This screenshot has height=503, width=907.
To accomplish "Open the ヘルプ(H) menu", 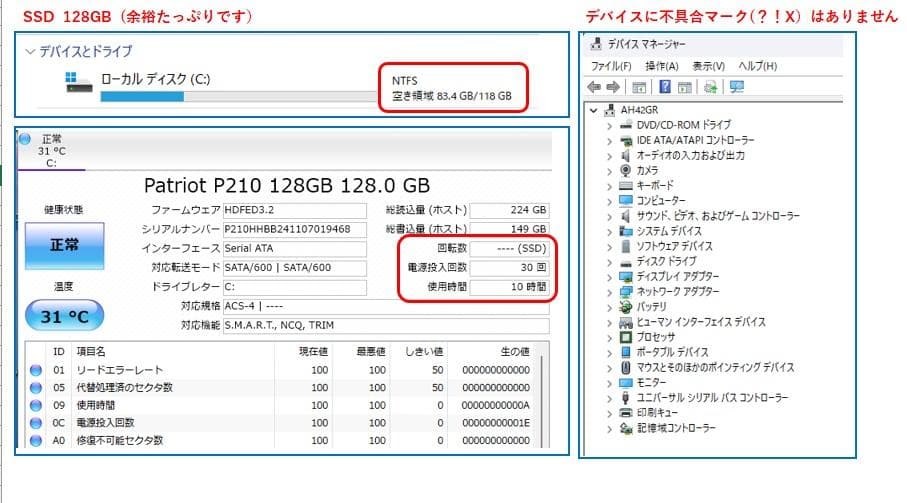I will tap(757, 66).
